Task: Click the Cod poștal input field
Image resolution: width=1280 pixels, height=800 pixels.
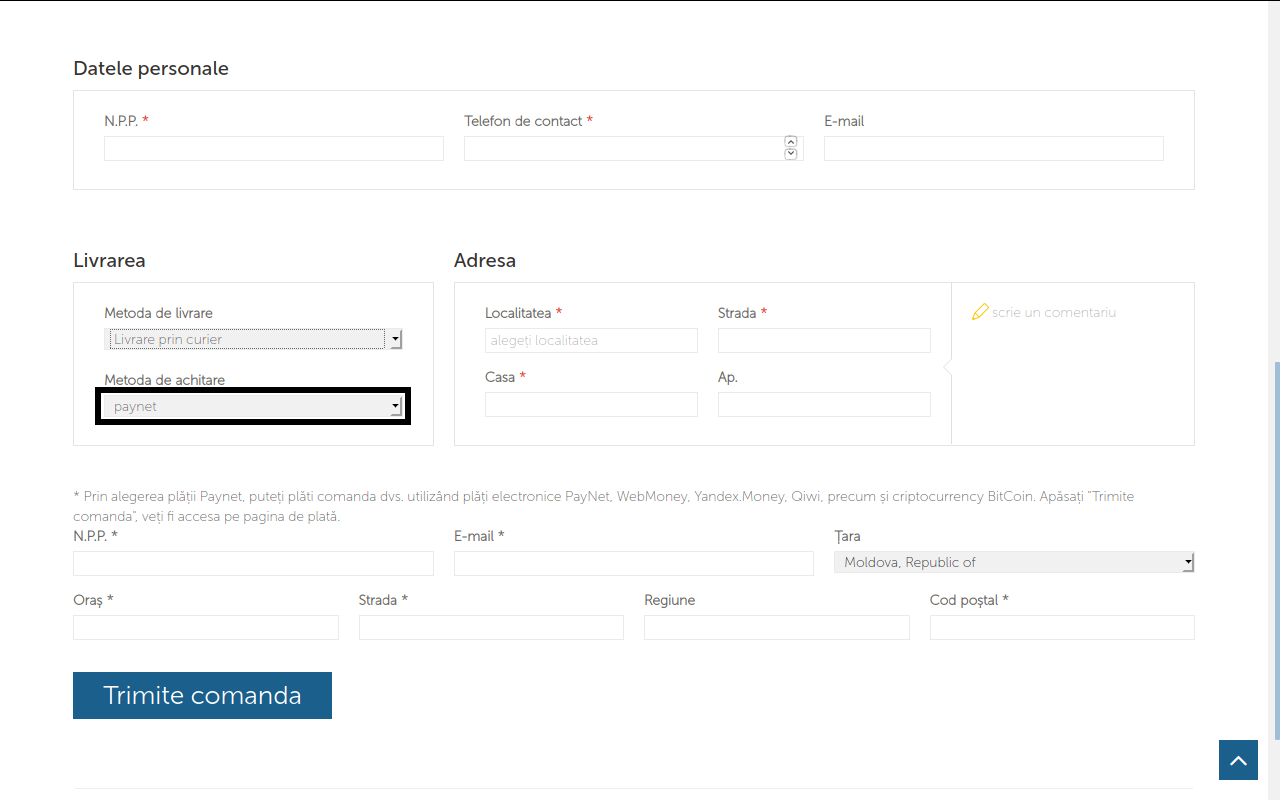Action: pyautogui.click(x=1062, y=627)
